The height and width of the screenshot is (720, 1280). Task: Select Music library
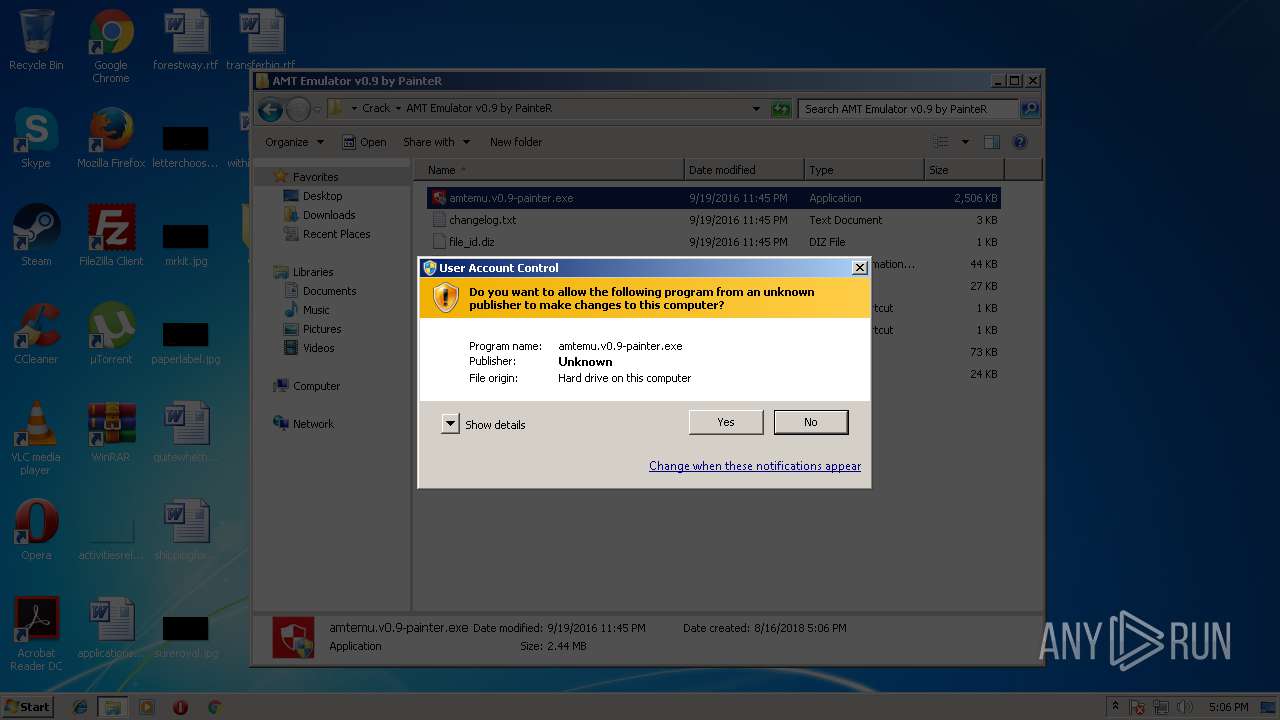tap(316, 310)
